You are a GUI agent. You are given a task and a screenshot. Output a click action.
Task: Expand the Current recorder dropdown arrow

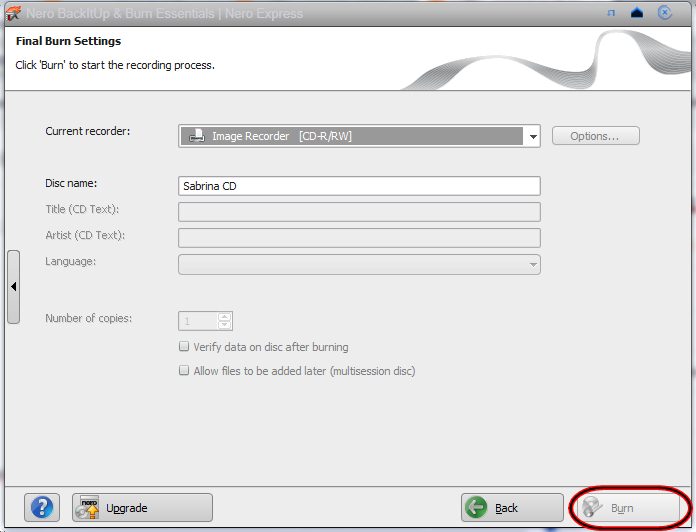click(533, 137)
